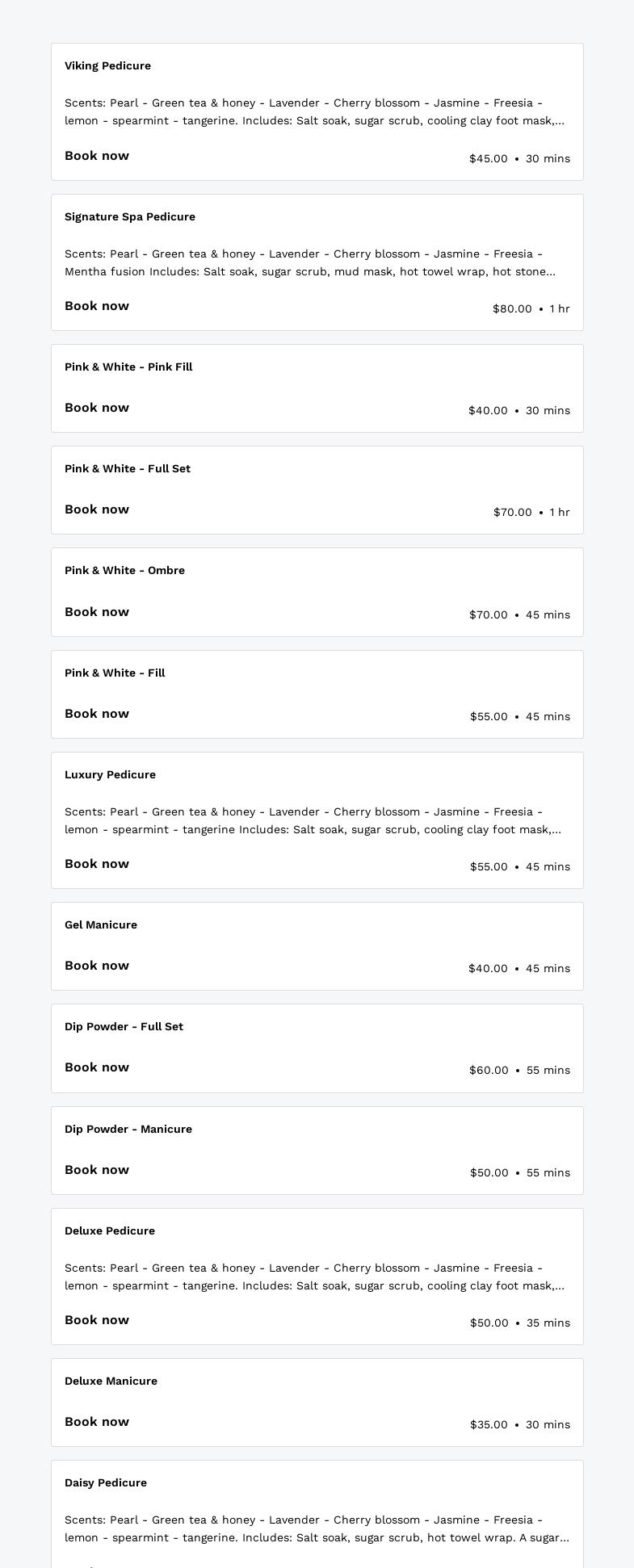Click the Signature Spa Pedicure $80.00 price
Viewport: 634px width, 1568px height.
pyautogui.click(x=512, y=308)
